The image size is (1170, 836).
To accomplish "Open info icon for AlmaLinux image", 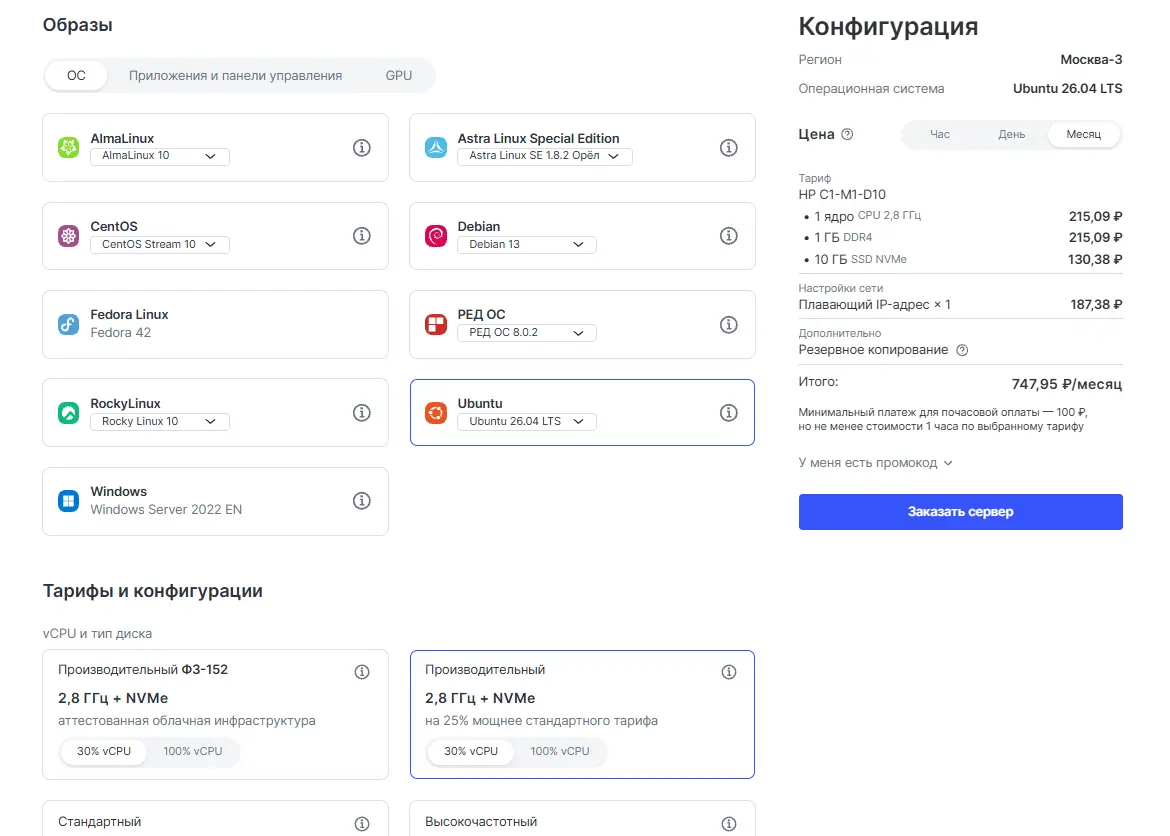I will [362, 148].
